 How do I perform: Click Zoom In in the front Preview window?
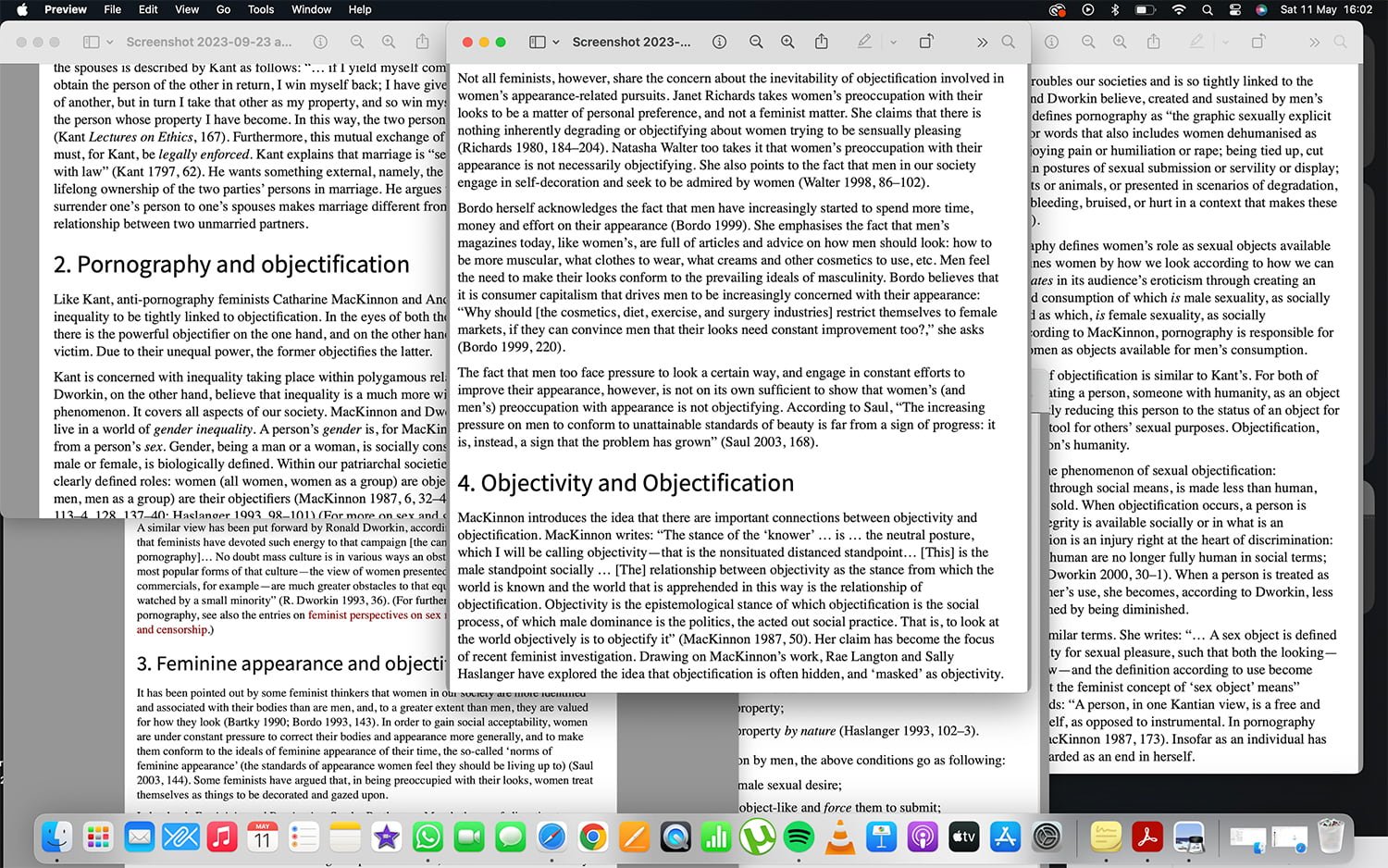[787, 42]
